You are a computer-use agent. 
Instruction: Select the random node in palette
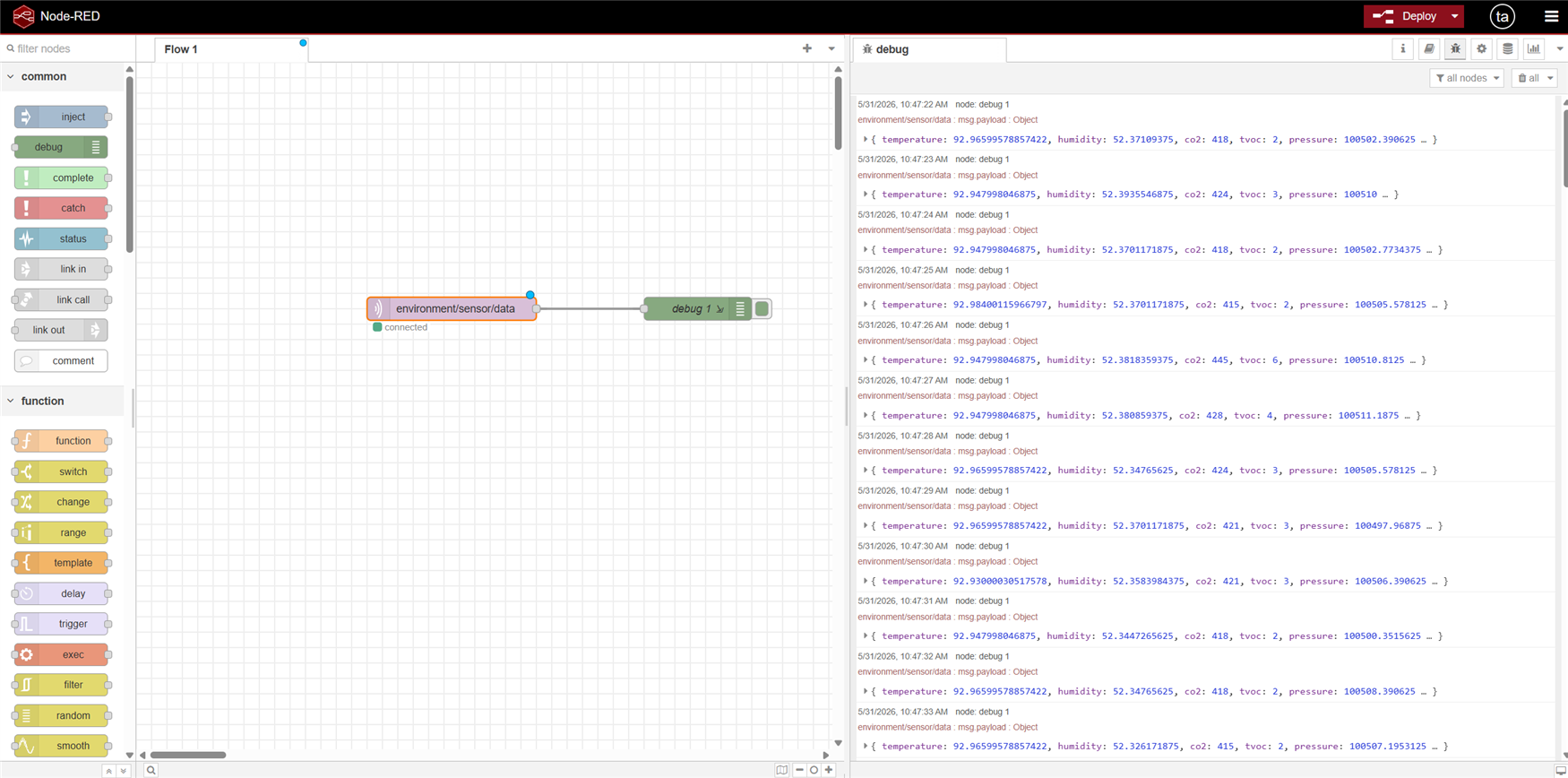pos(62,715)
